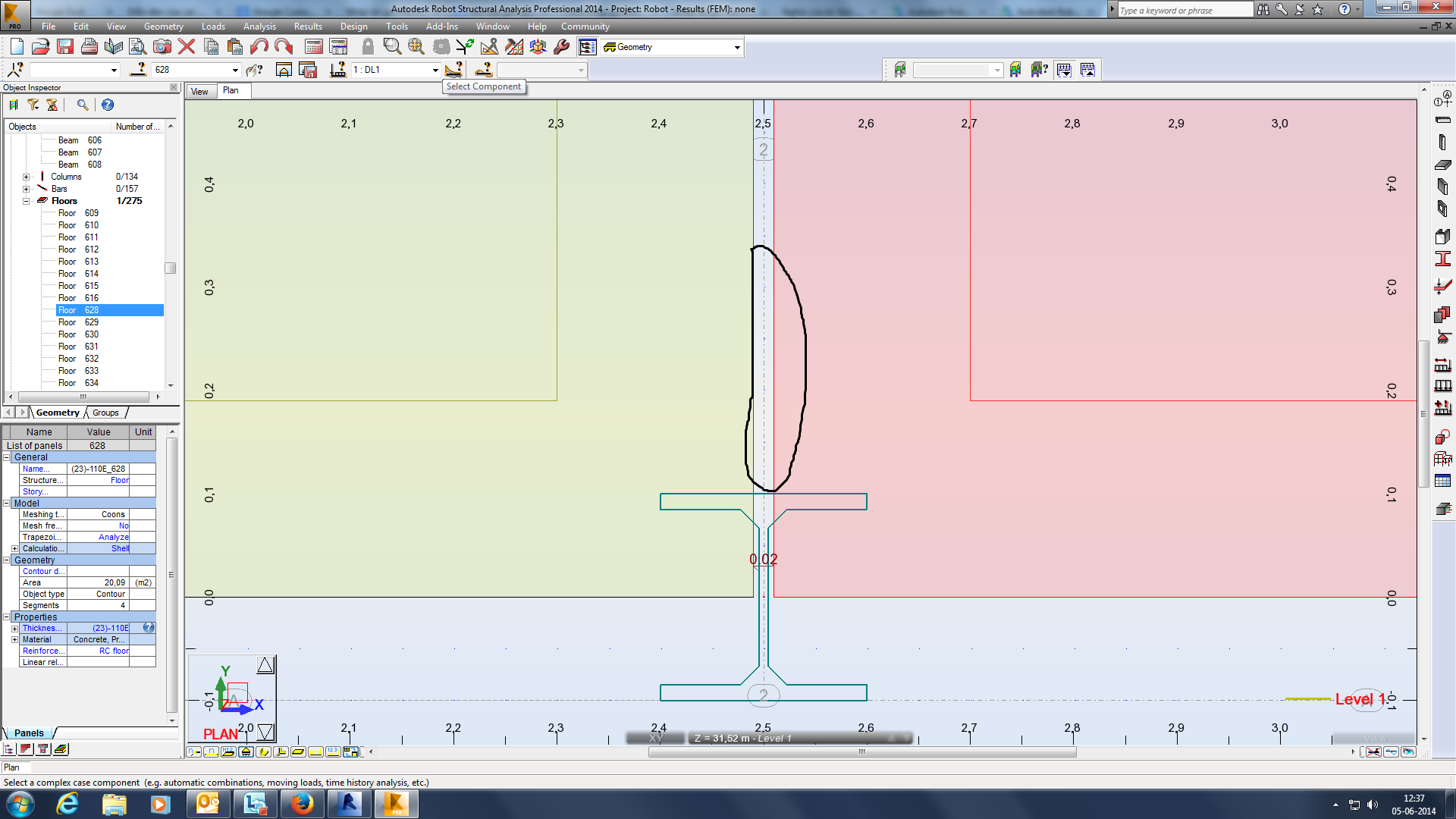
Task: Open the Analysis menu
Action: point(259,27)
